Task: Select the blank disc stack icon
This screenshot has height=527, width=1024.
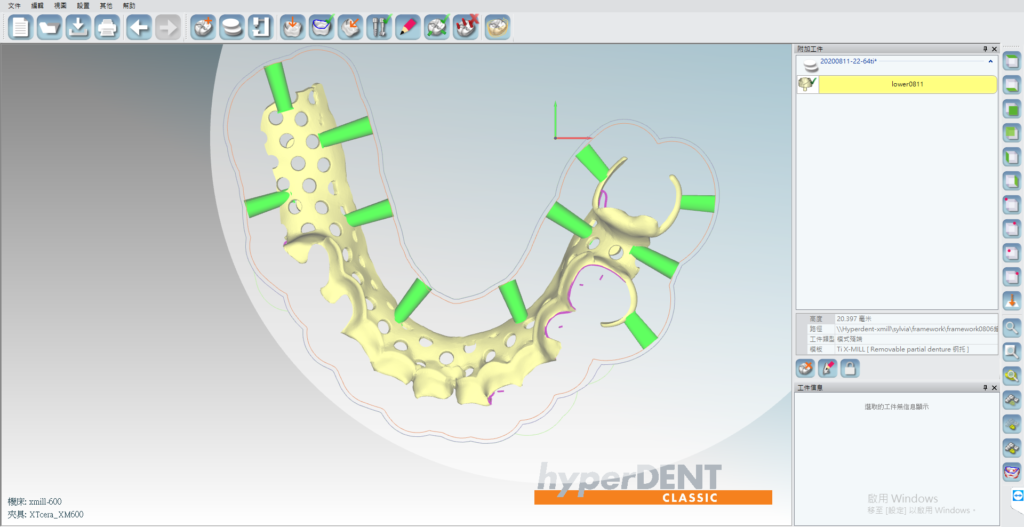Action: [232, 27]
